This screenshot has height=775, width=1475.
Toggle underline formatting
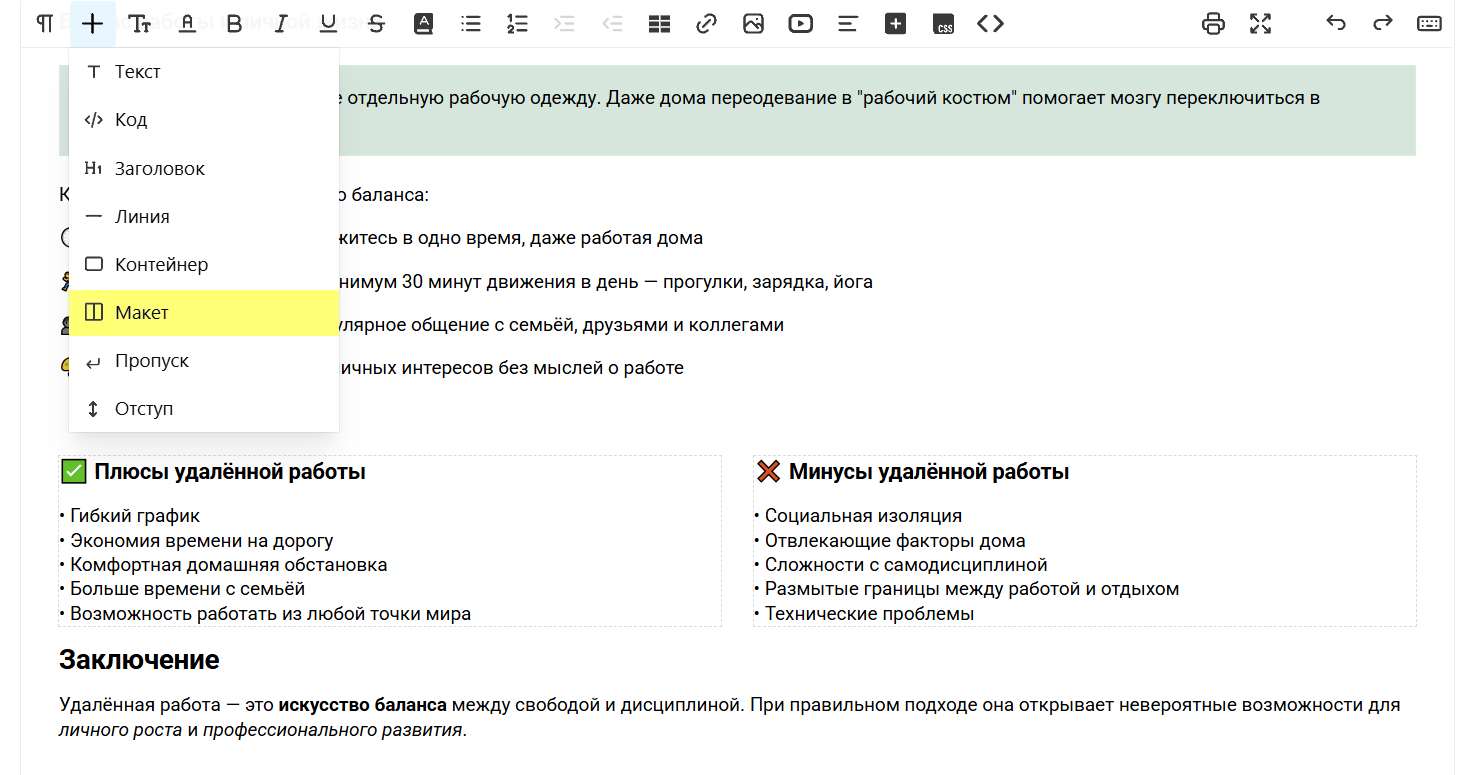[x=328, y=24]
